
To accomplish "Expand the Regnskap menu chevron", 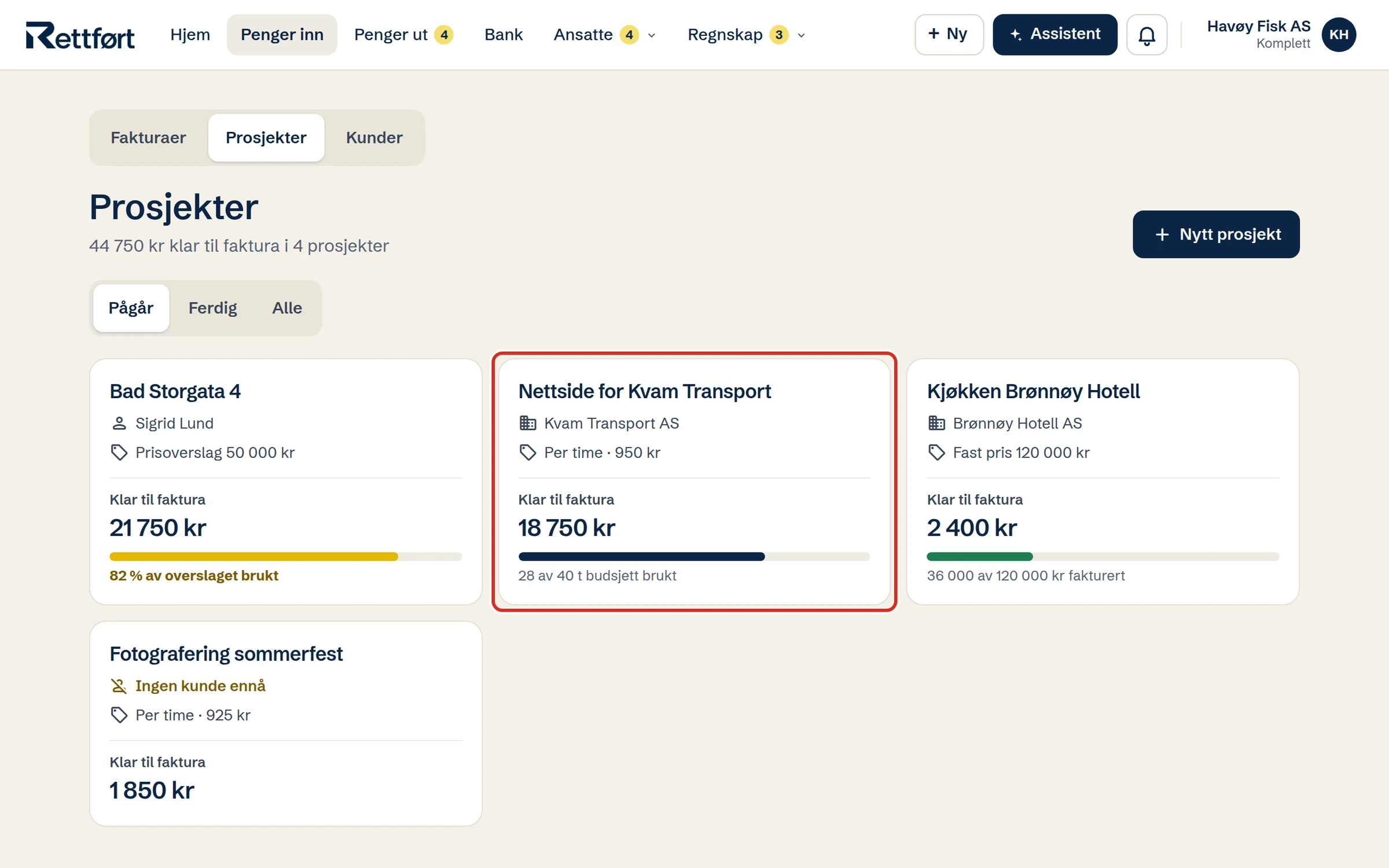I will (x=802, y=35).
